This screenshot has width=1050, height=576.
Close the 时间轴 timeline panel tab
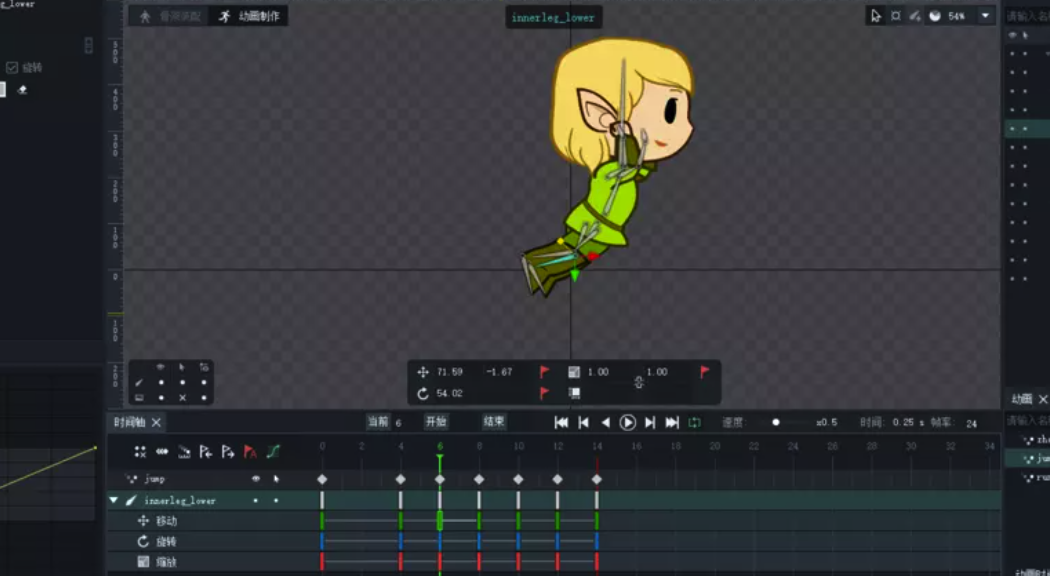(156, 422)
